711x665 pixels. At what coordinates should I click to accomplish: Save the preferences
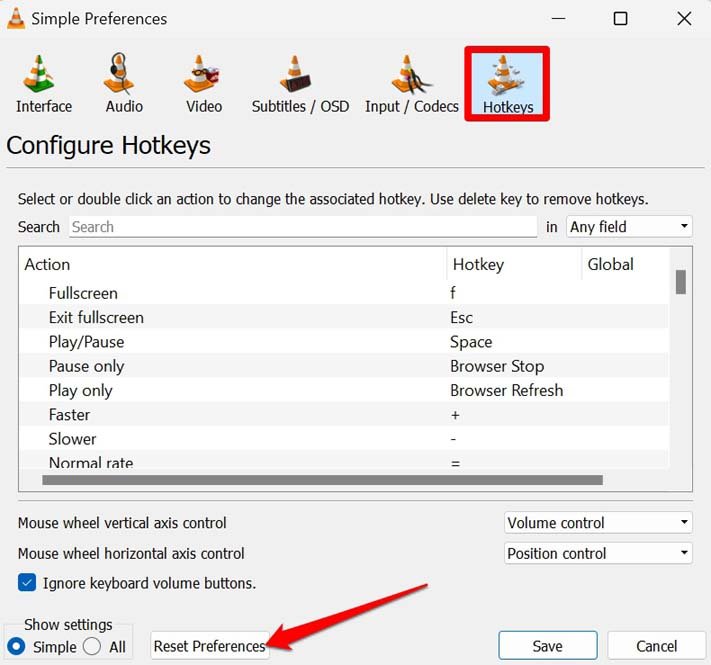coord(548,646)
